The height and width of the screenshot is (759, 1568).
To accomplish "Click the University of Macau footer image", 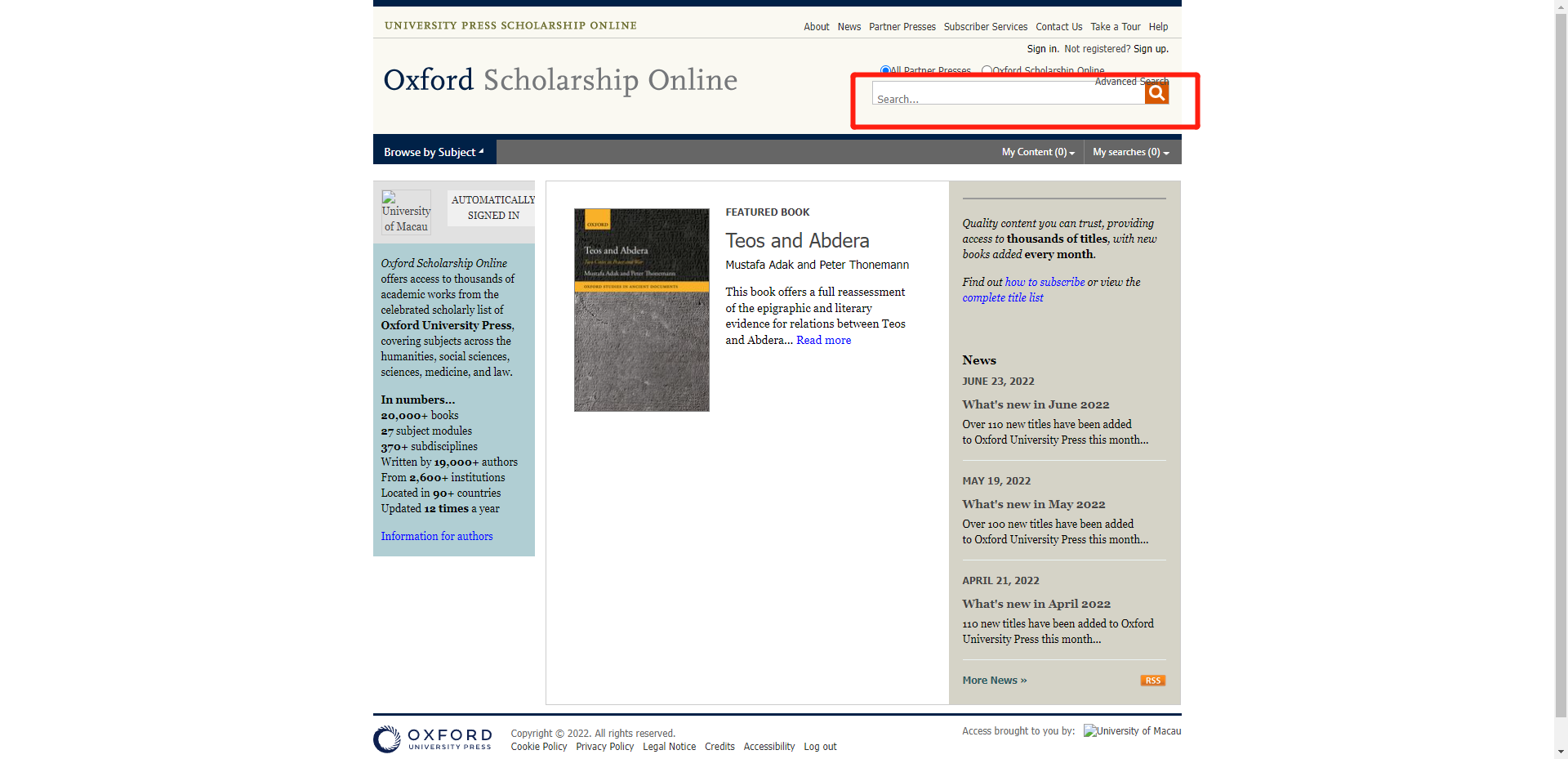I will pos(1132,731).
